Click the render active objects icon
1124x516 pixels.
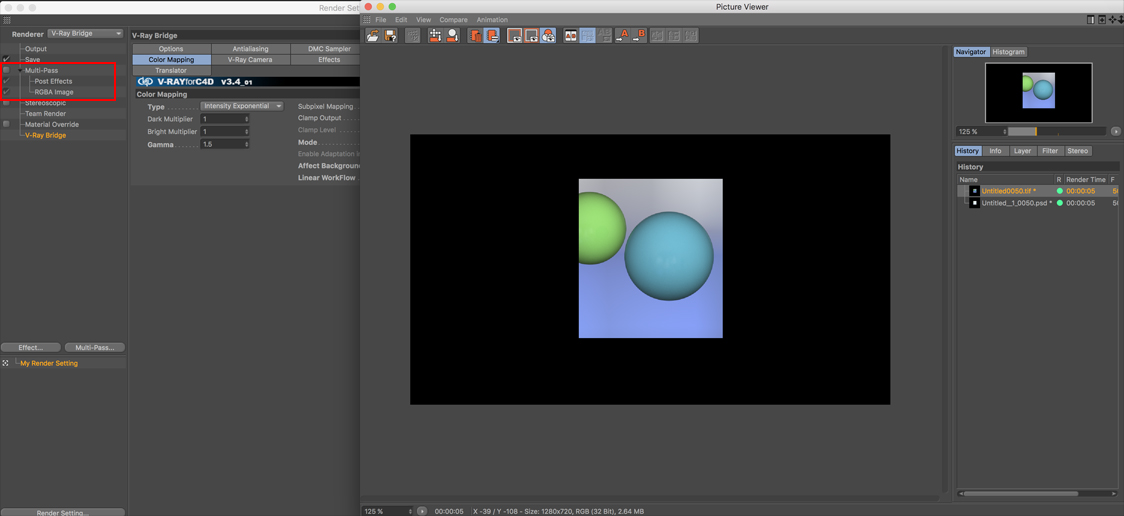click(452, 36)
